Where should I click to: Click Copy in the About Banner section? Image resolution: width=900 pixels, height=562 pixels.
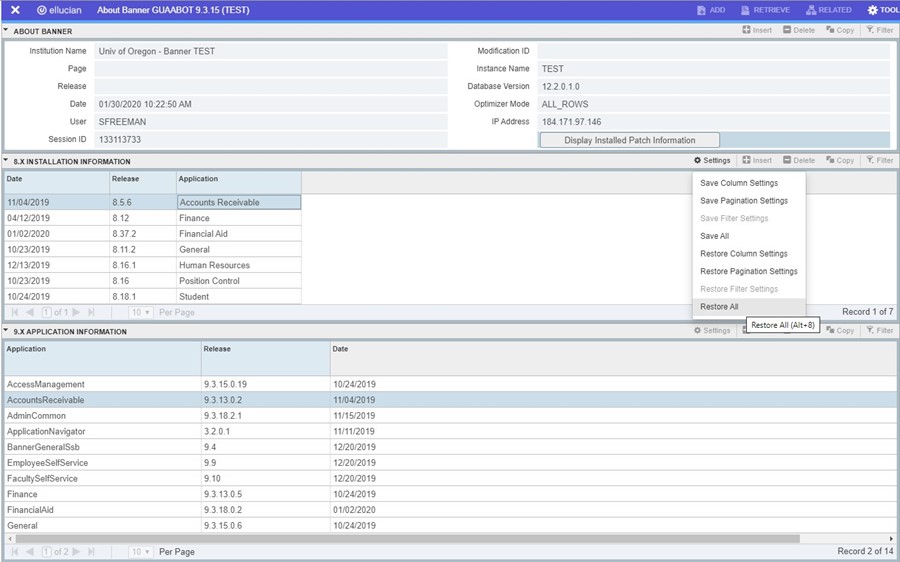click(840, 30)
